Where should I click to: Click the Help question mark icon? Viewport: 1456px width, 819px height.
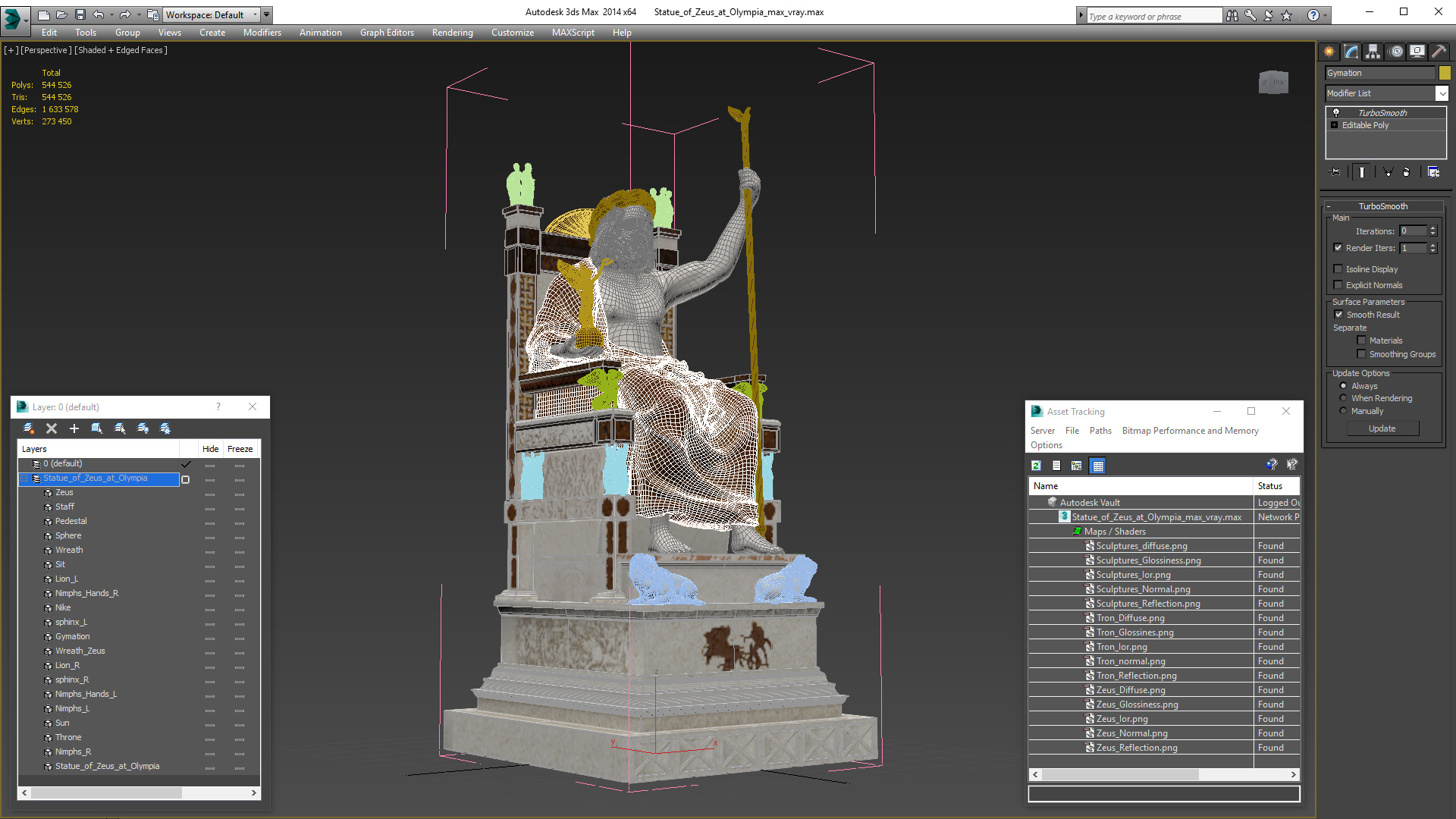click(x=1313, y=15)
